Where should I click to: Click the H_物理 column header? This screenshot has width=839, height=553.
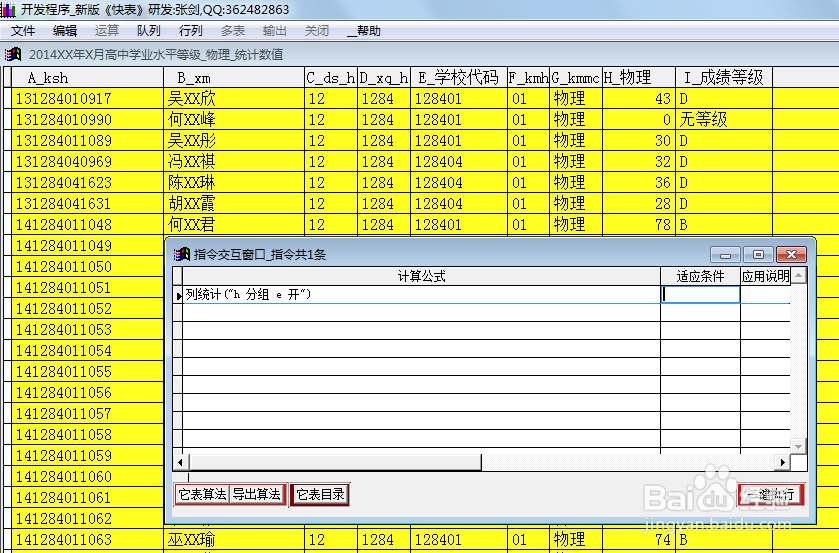[639, 78]
